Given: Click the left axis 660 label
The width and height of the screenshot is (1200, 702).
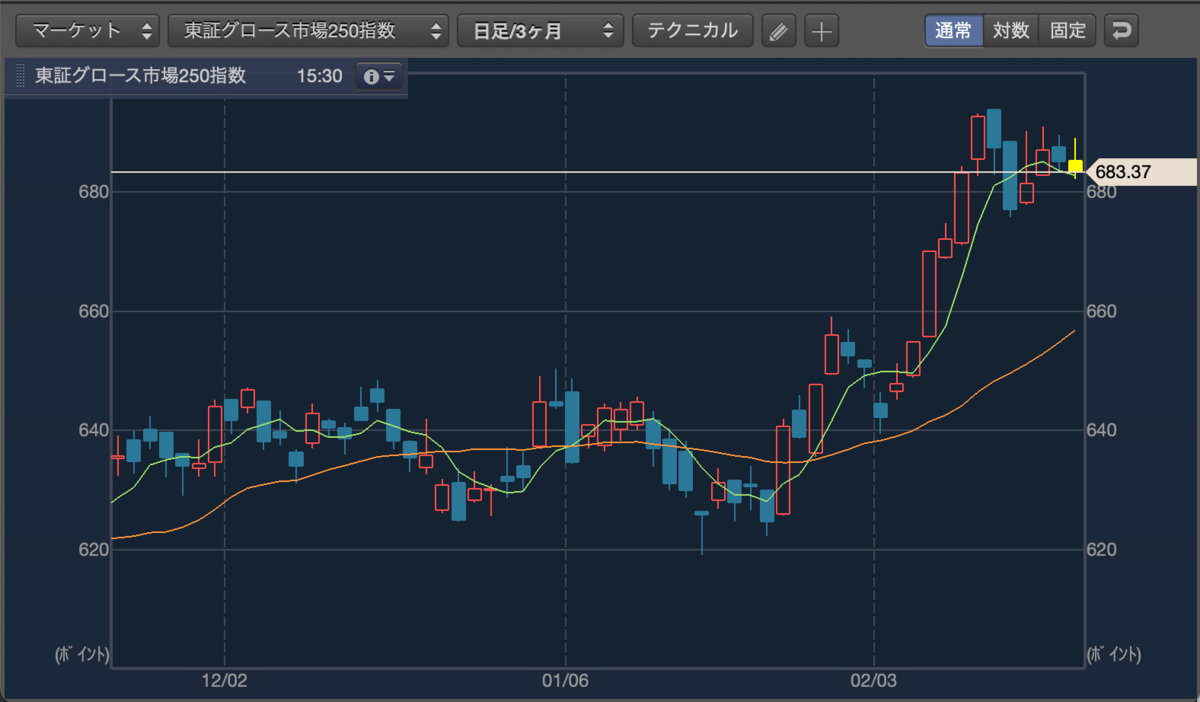Looking at the screenshot, I should click(x=92, y=312).
